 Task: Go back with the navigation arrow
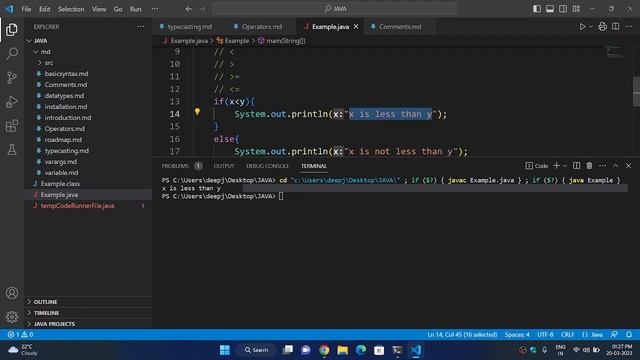(x=189, y=9)
